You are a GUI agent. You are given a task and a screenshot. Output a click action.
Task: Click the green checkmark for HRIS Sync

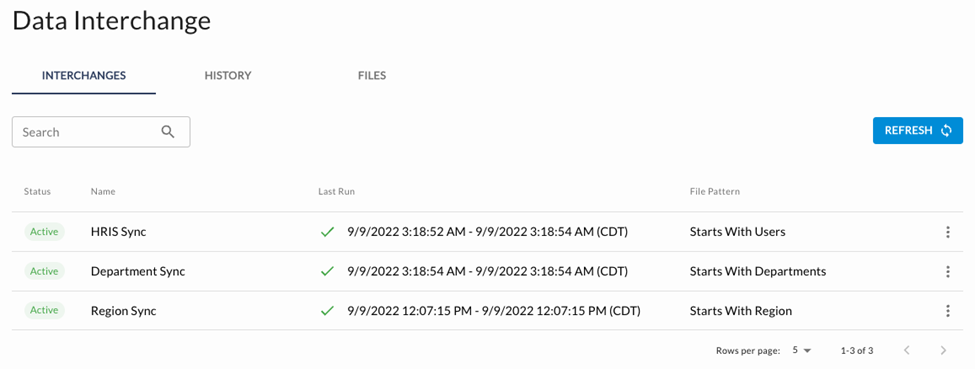[327, 232]
